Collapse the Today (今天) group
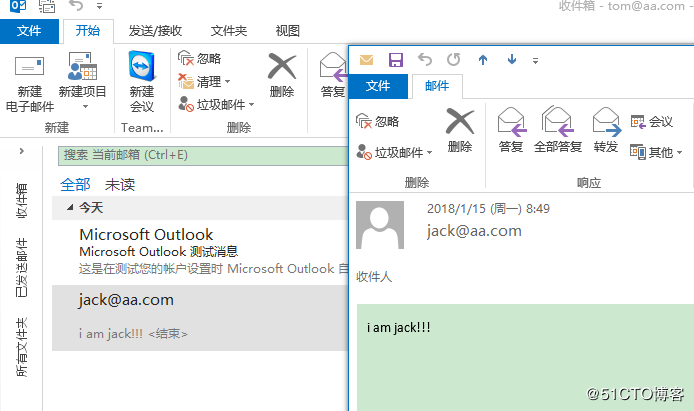The width and height of the screenshot is (694, 411). coord(70,208)
